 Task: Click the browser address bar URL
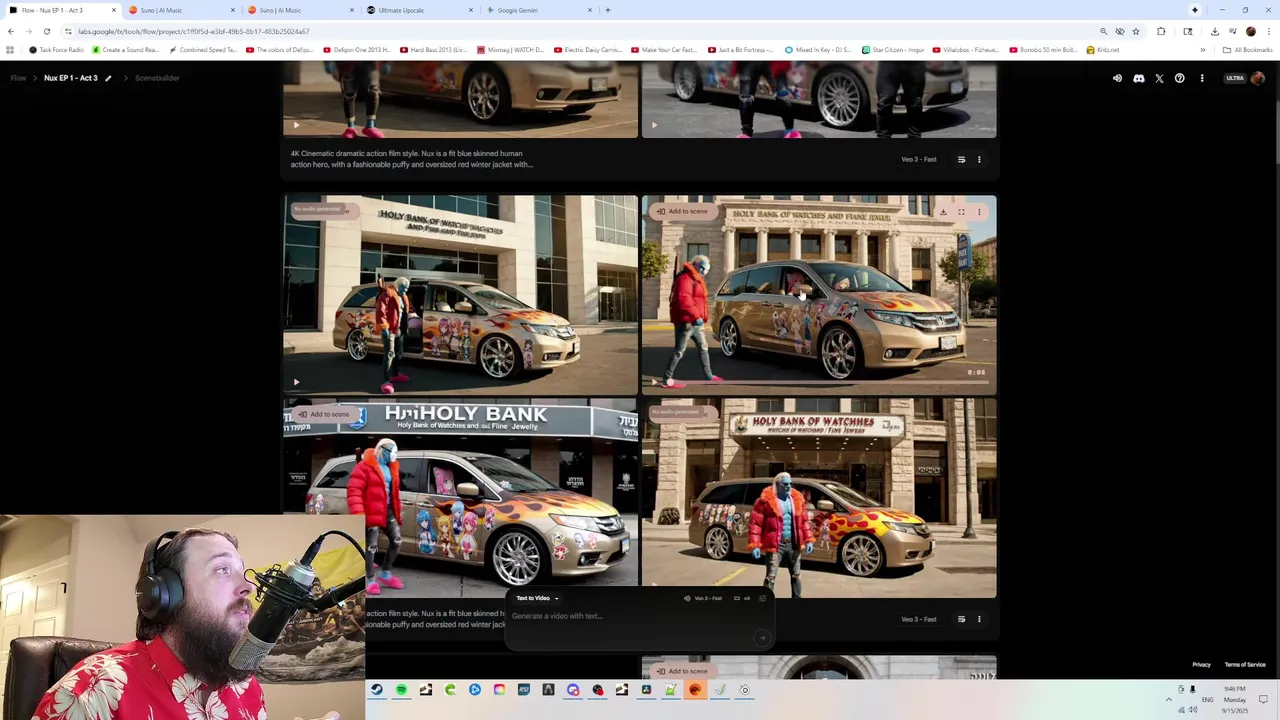pos(193,31)
